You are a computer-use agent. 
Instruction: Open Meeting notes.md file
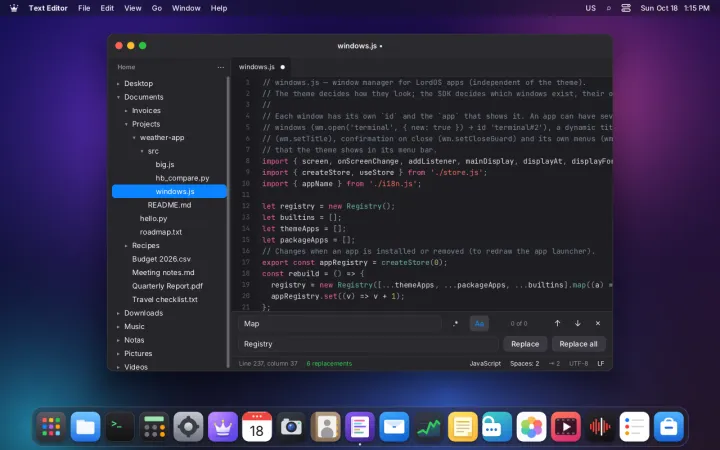point(169,272)
